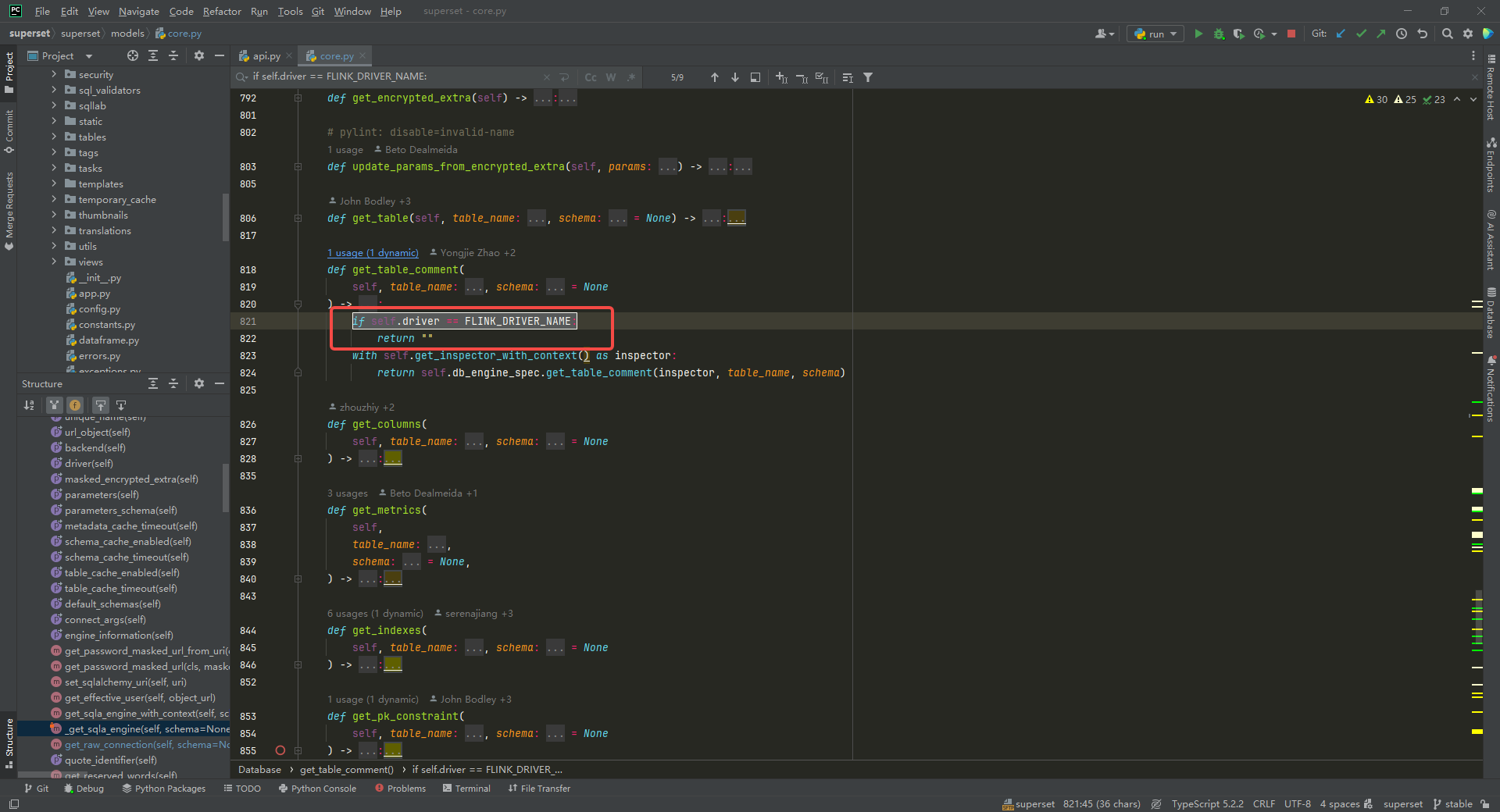This screenshot has height=812, width=1500.
Task: Update project from Git
Action: click(x=1341, y=34)
